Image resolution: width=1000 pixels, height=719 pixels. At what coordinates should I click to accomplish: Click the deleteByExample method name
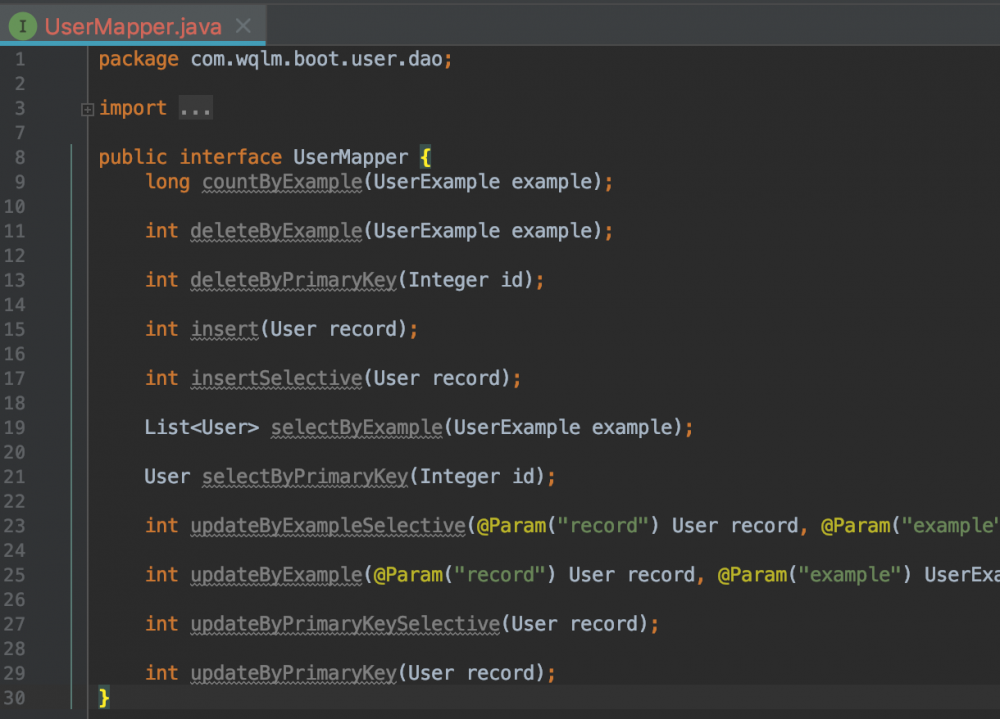(275, 231)
